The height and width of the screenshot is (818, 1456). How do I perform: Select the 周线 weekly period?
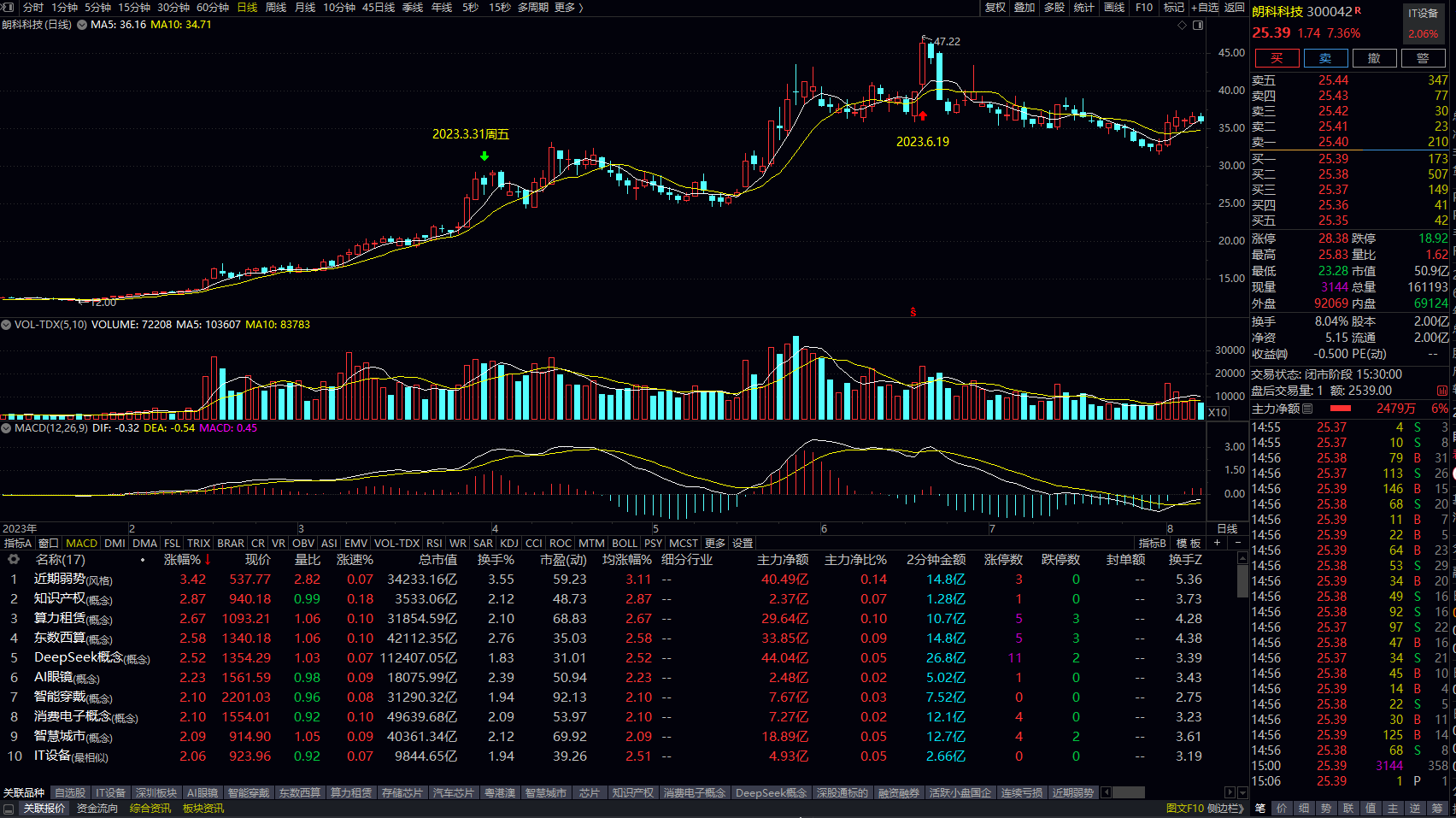pos(276,7)
